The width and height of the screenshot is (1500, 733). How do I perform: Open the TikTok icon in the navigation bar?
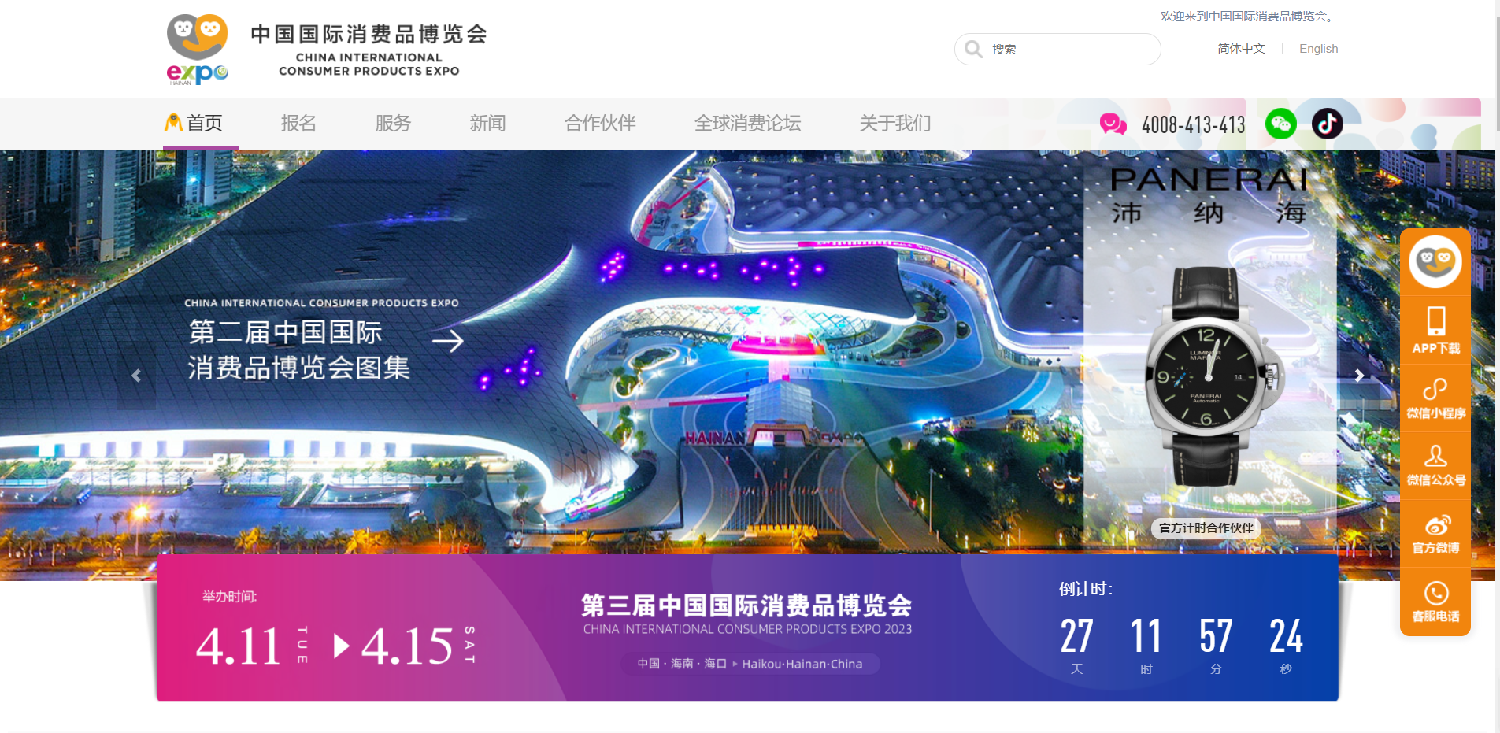pyautogui.click(x=1327, y=123)
